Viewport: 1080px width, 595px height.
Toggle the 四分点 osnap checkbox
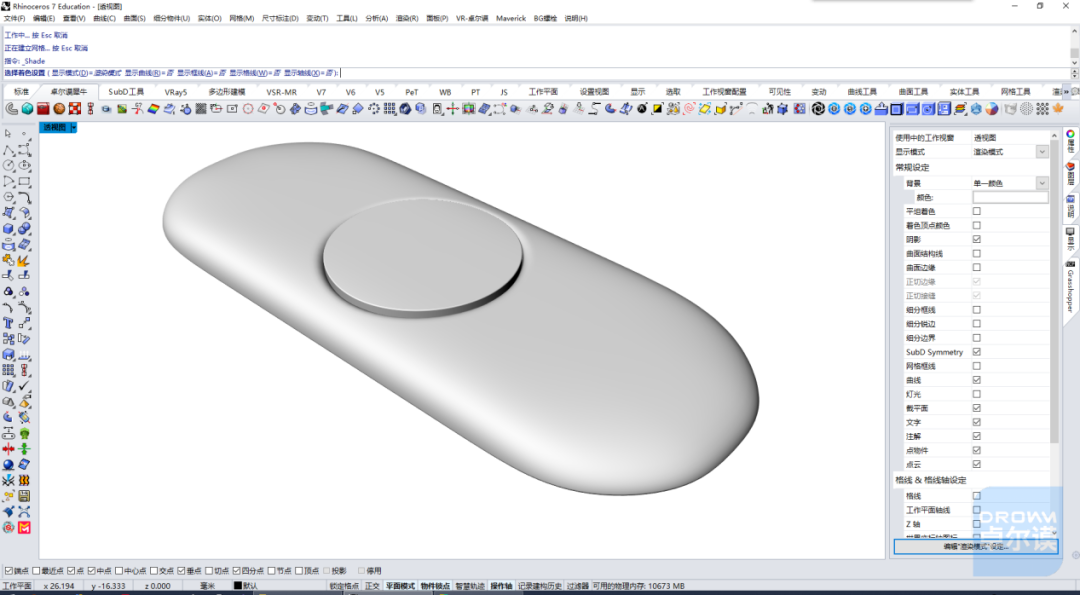click(x=236, y=571)
